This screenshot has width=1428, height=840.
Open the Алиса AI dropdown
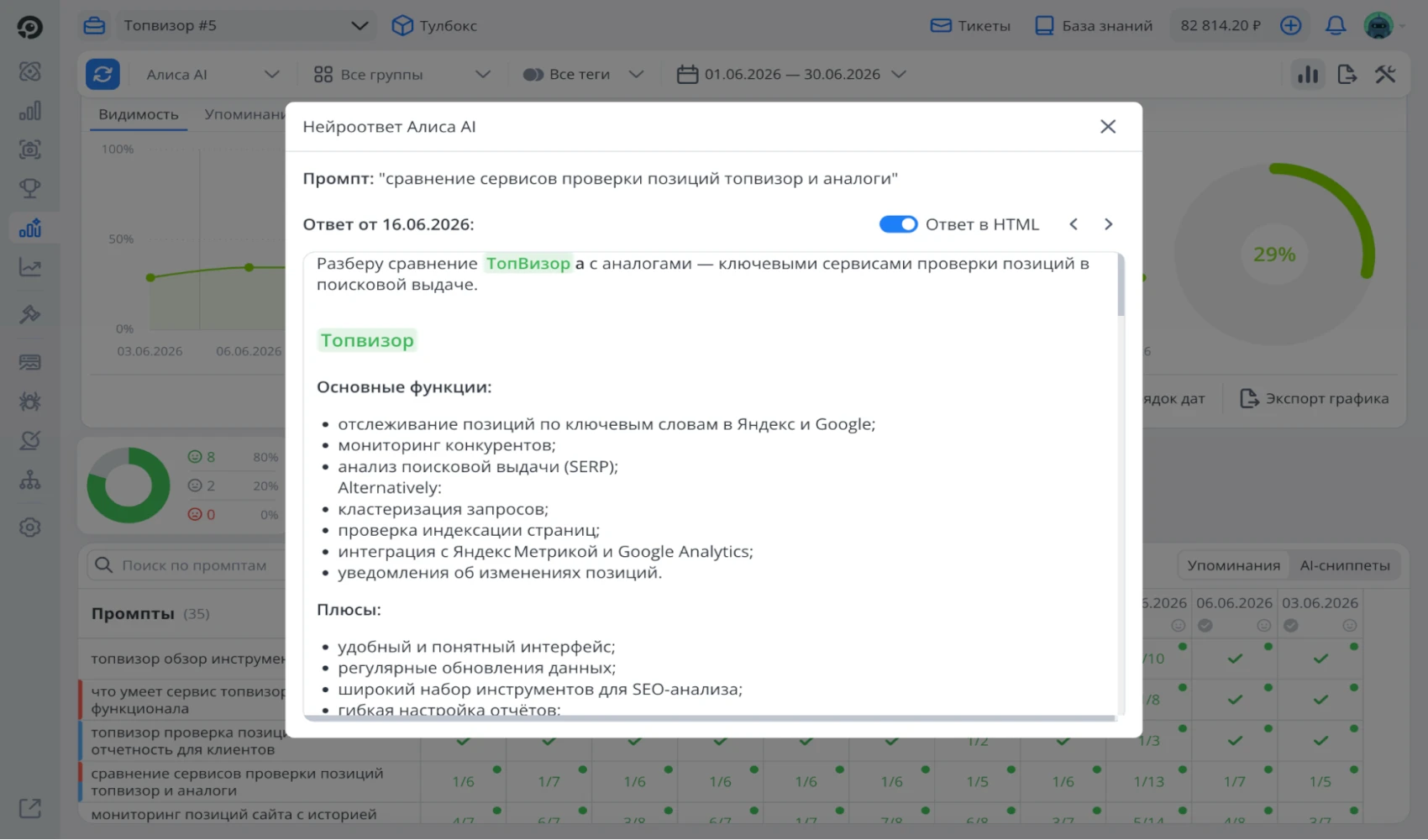pyautogui.click(x=213, y=74)
